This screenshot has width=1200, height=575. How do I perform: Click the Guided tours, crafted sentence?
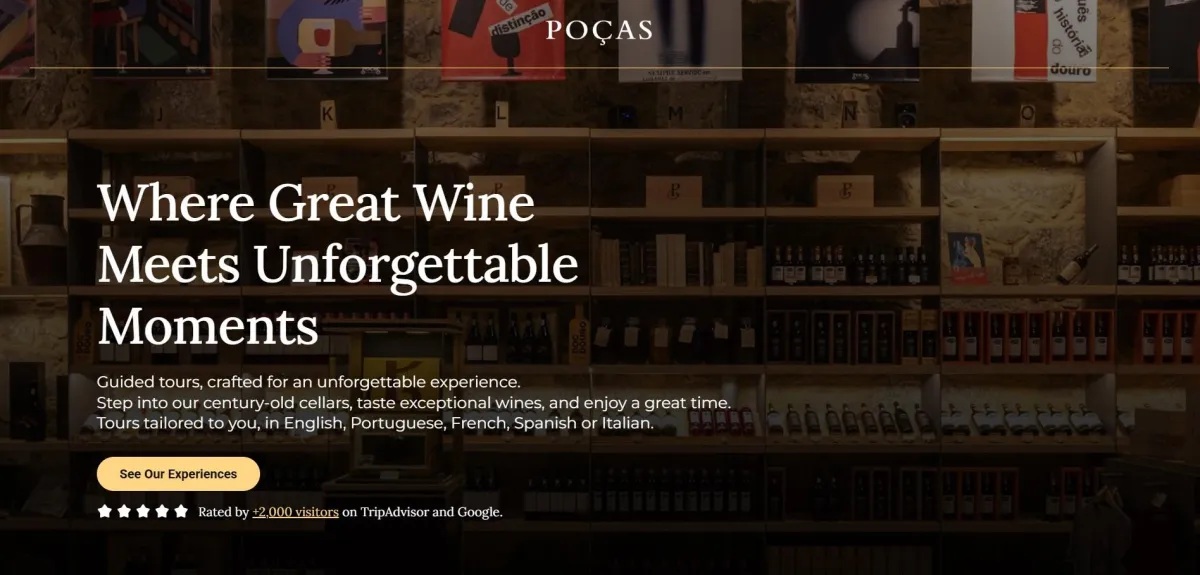(x=309, y=382)
